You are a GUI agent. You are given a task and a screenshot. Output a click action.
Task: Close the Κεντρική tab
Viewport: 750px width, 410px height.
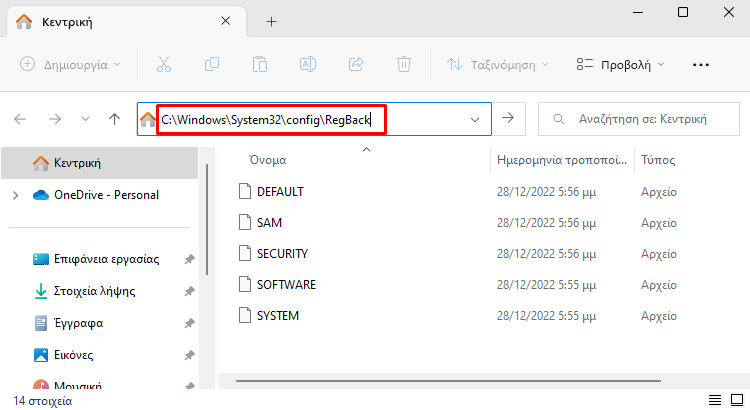tap(225, 21)
